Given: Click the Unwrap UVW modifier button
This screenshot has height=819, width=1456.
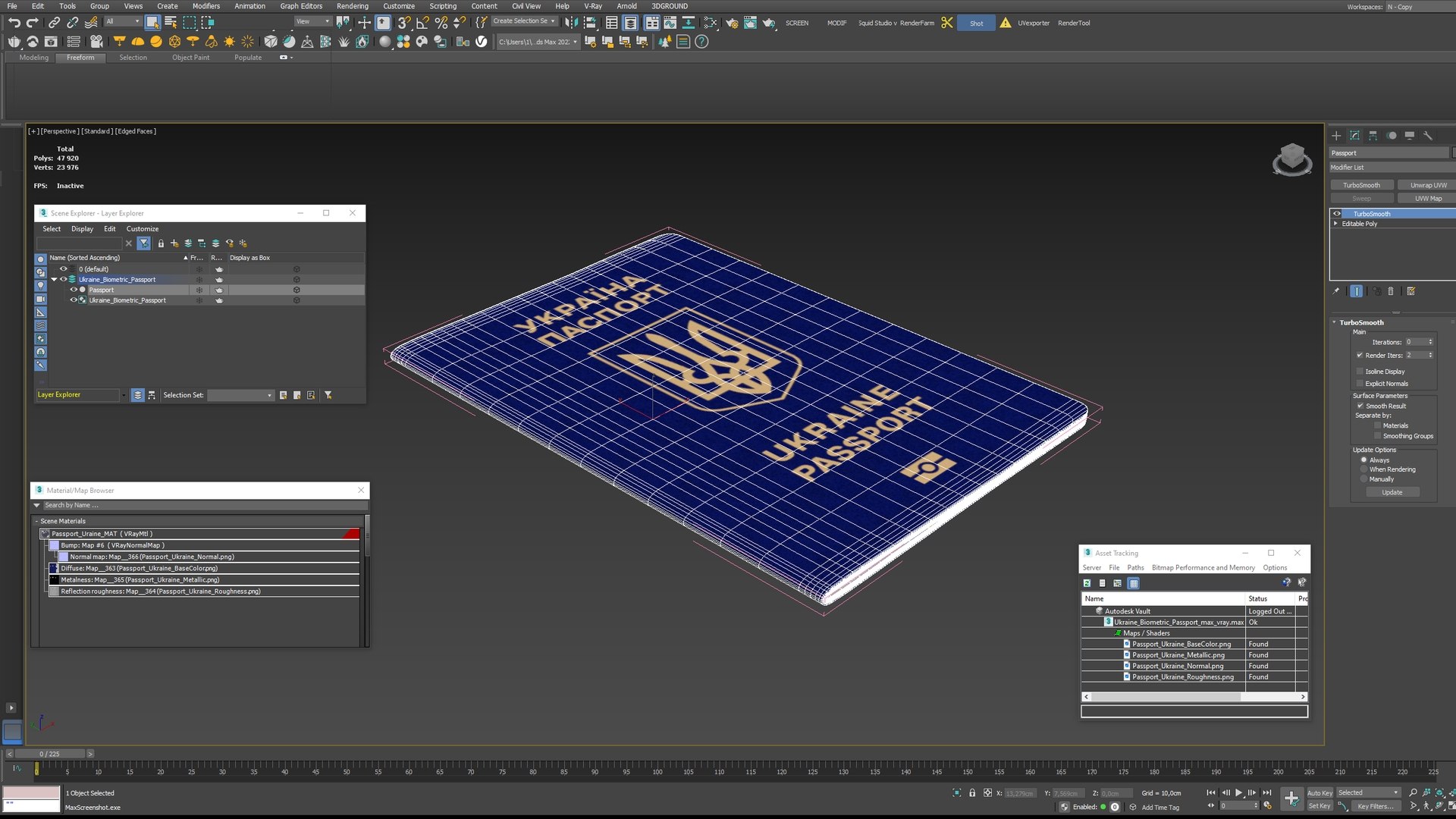Looking at the screenshot, I should (1427, 185).
